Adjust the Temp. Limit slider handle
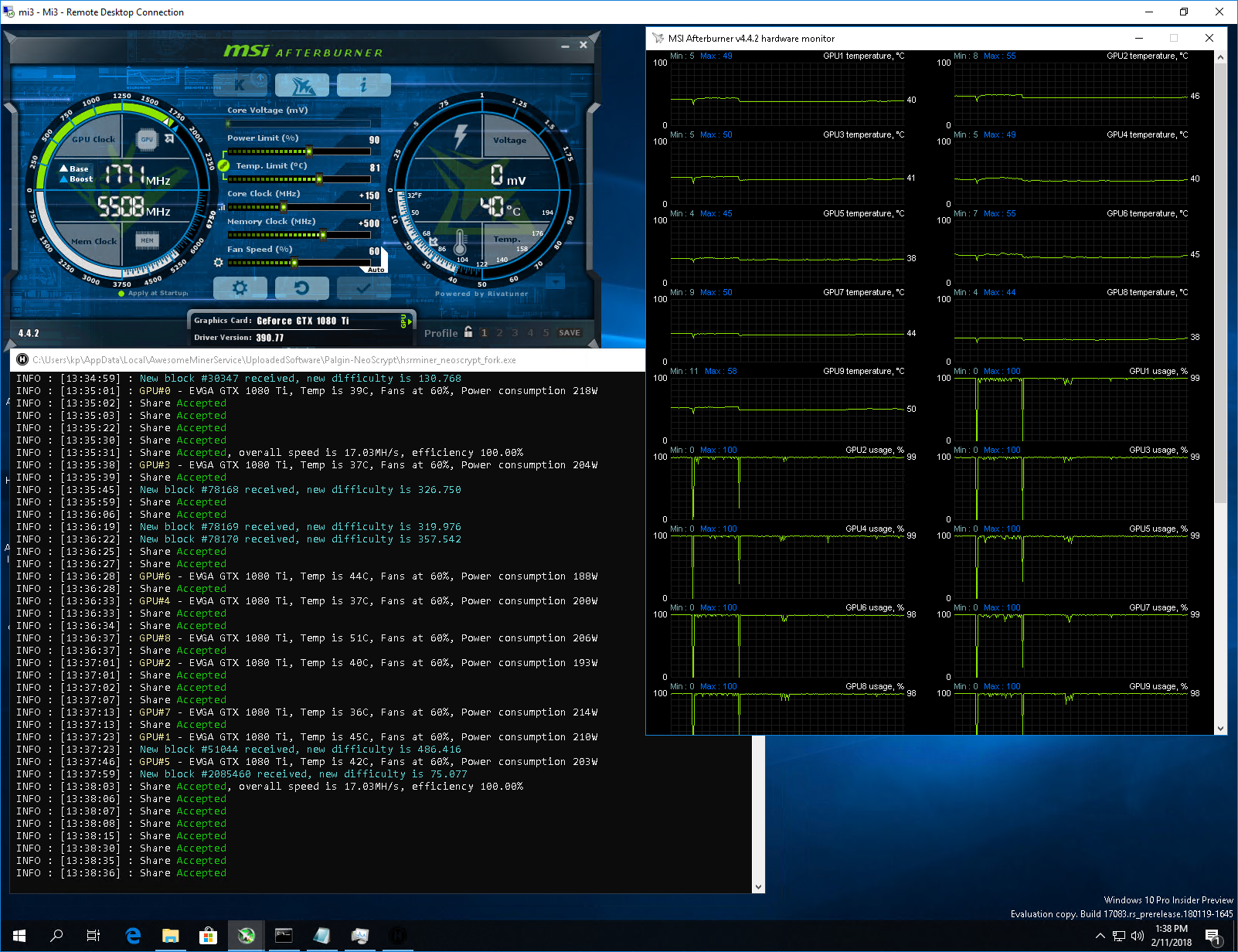This screenshot has width=1238, height=952. pos(318,179)
